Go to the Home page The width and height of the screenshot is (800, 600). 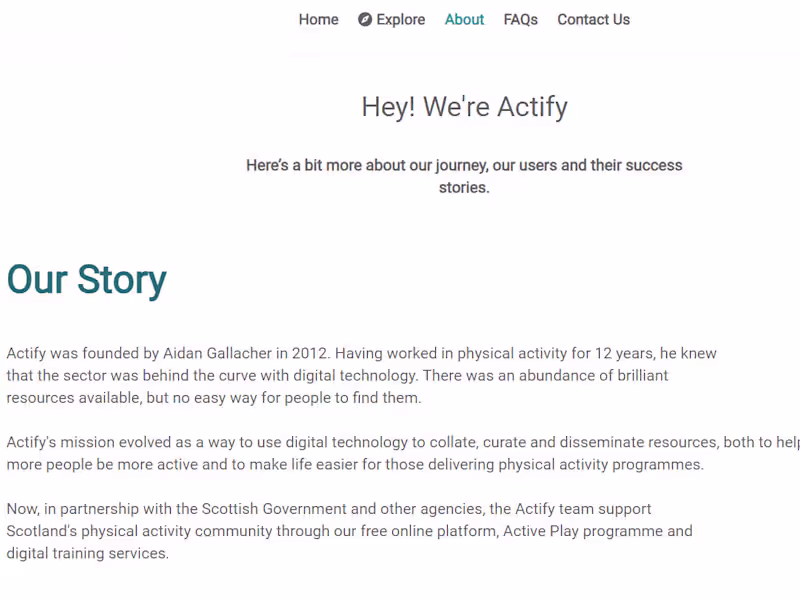pos(318,20)
